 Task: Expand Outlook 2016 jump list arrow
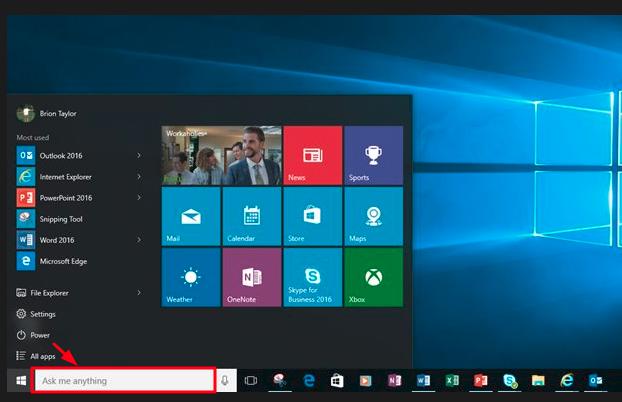[x=139, y=155]
